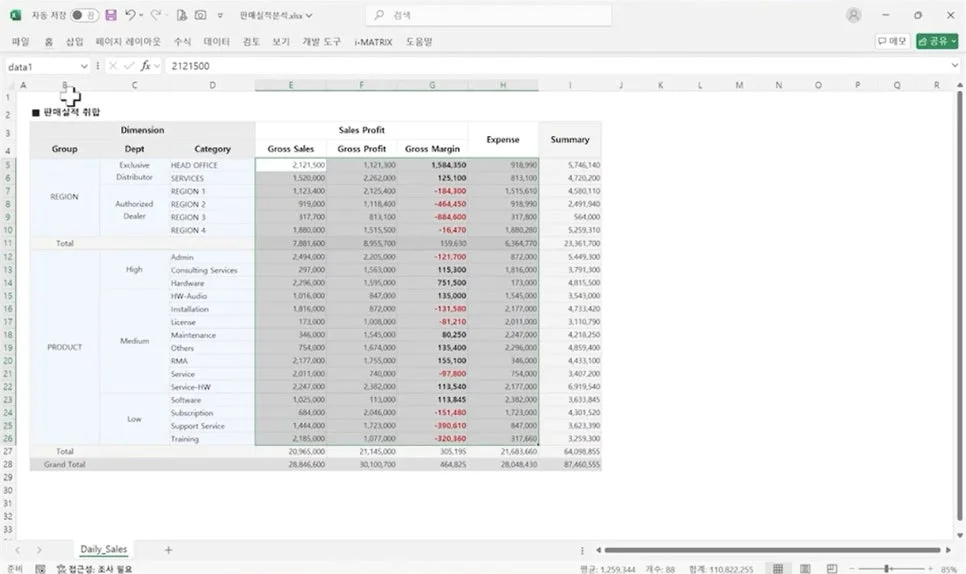Open the file name 판매실적분석.xlsx dropdown
966x574 pixels.
(x=277, y=16)
